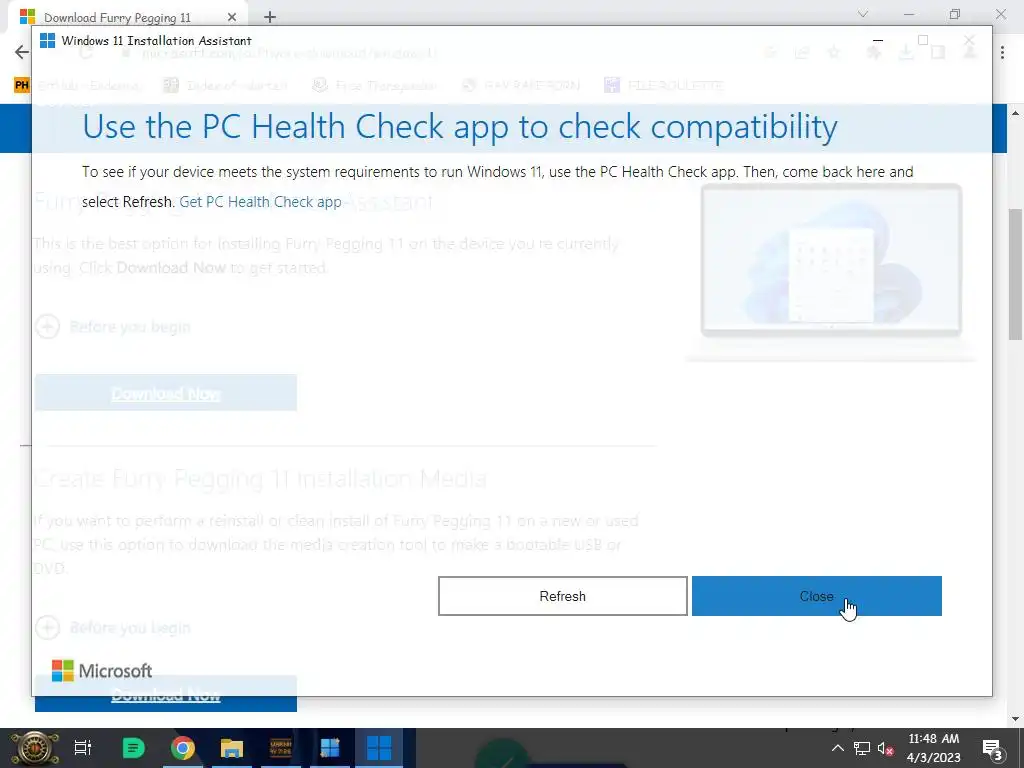The height and width of the screenshot is (768, 1024).
Task: Open the dark orange-striped app on the taskbar
Action: (x=281, y=748)
